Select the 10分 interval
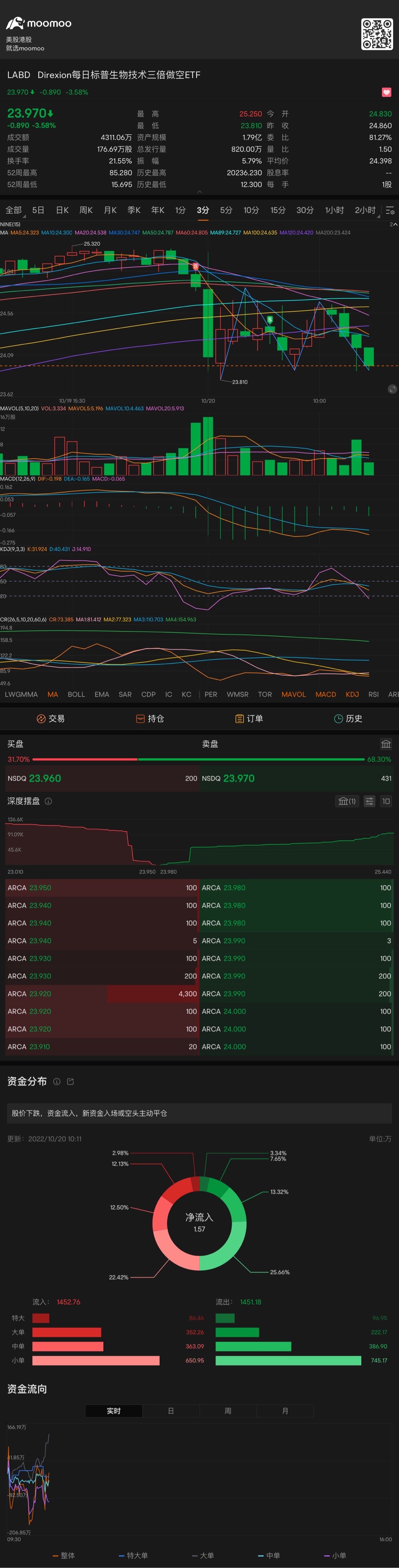Image resolution: width=399 pixels, height=1568 pixels. [251, 210]
